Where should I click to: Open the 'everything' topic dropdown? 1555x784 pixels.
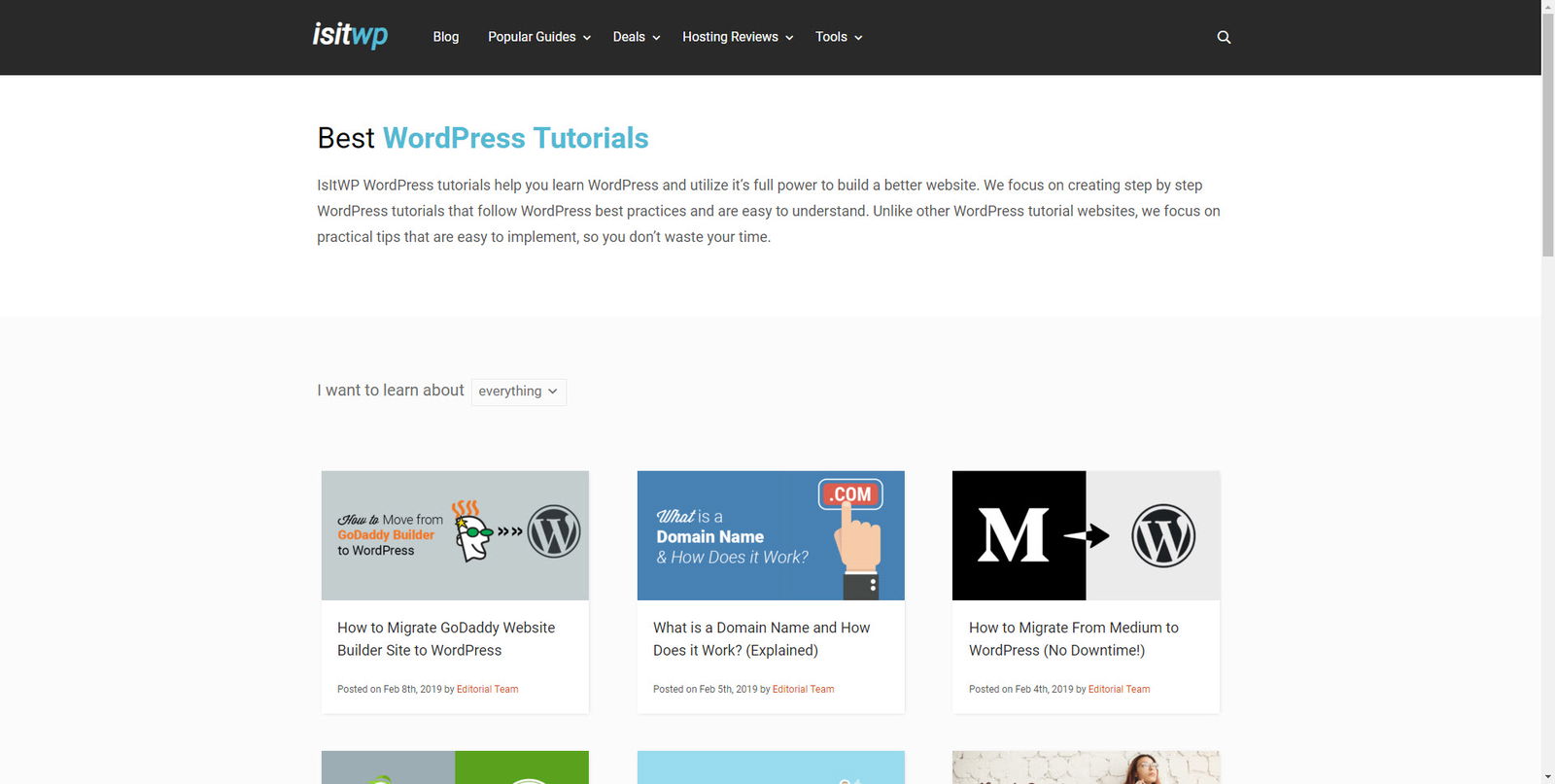[519, 392]
